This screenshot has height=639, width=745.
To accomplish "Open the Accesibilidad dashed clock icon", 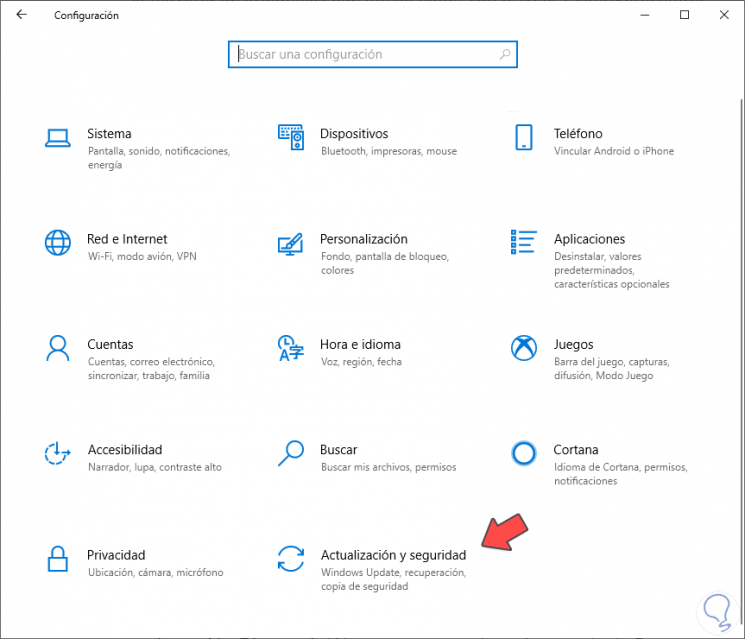I will [x=57, y=453].
